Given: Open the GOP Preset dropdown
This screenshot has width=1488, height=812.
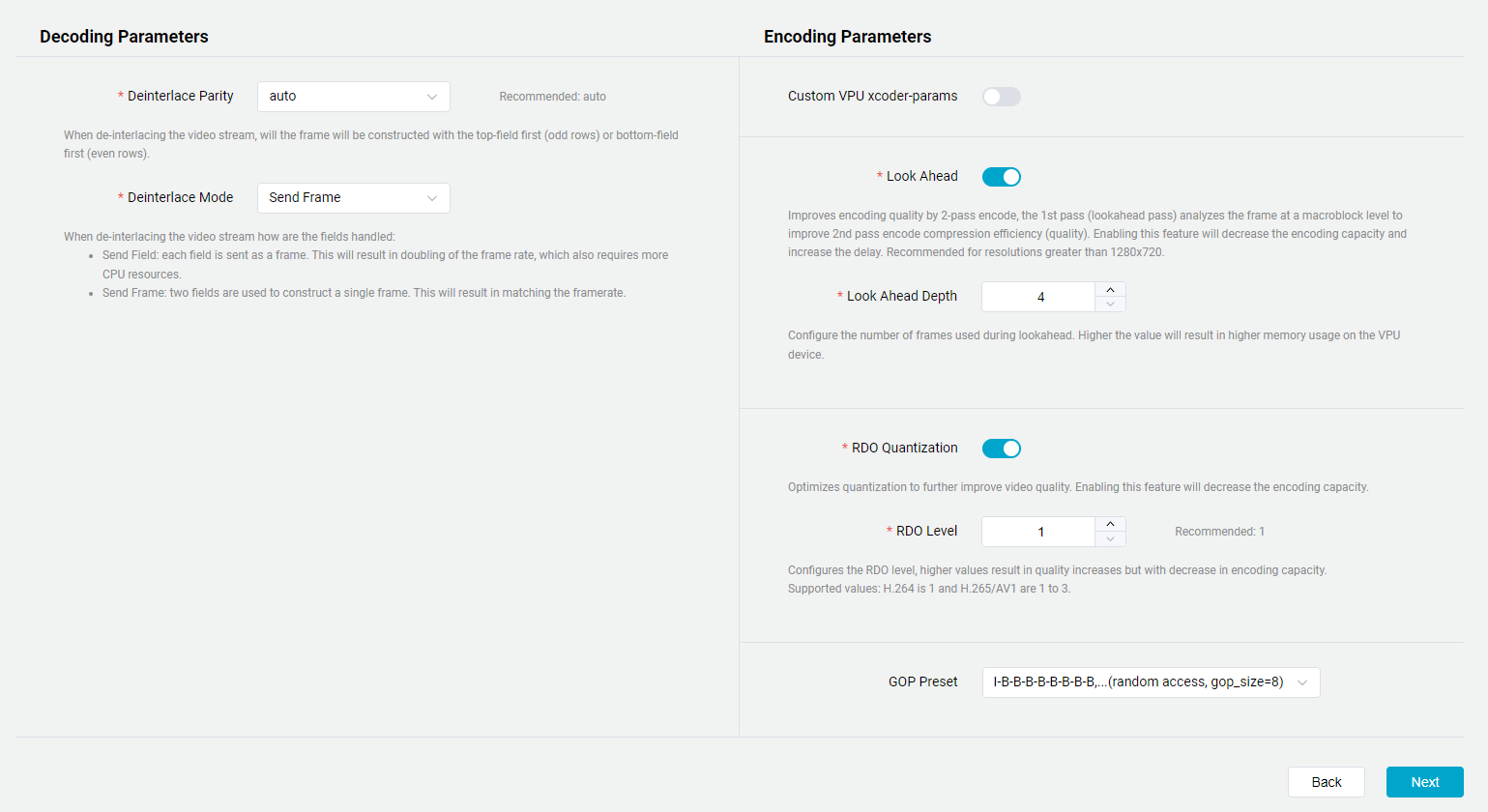Looking at the screenshot, I should point(1151,681).
